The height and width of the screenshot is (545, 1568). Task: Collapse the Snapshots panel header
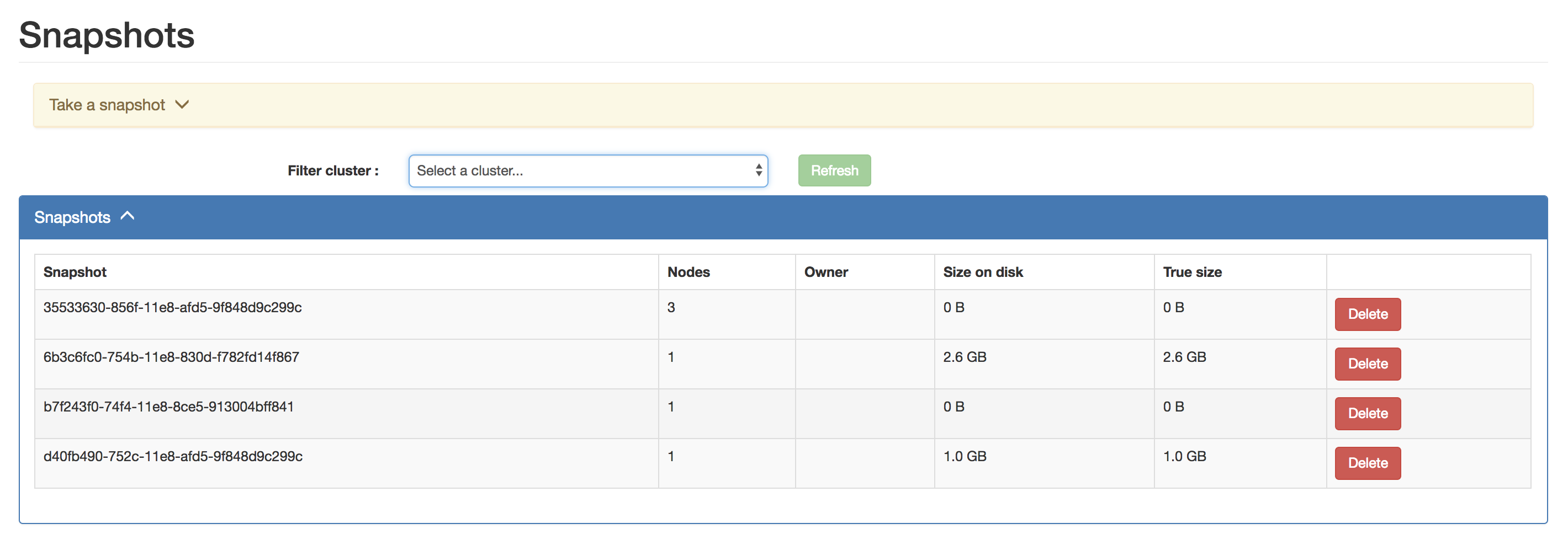pyautogui.click(x=783, y=217)
